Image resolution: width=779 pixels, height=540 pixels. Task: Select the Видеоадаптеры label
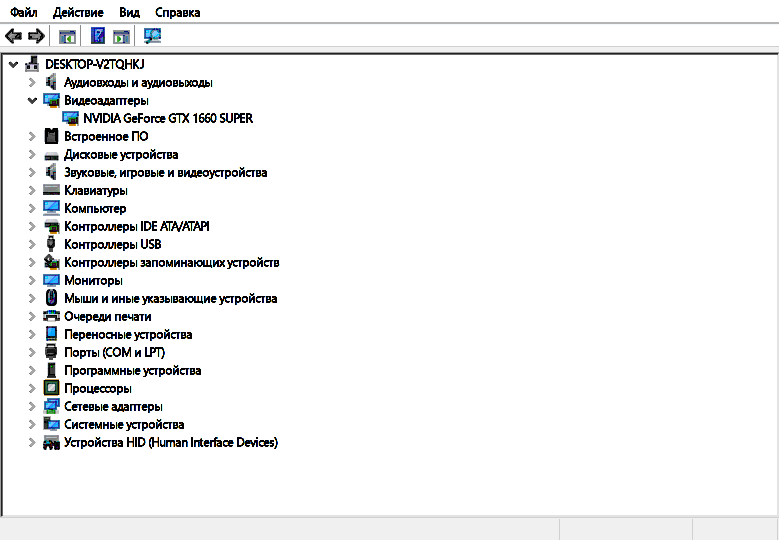pyautogui.click(x=106, y=100)
